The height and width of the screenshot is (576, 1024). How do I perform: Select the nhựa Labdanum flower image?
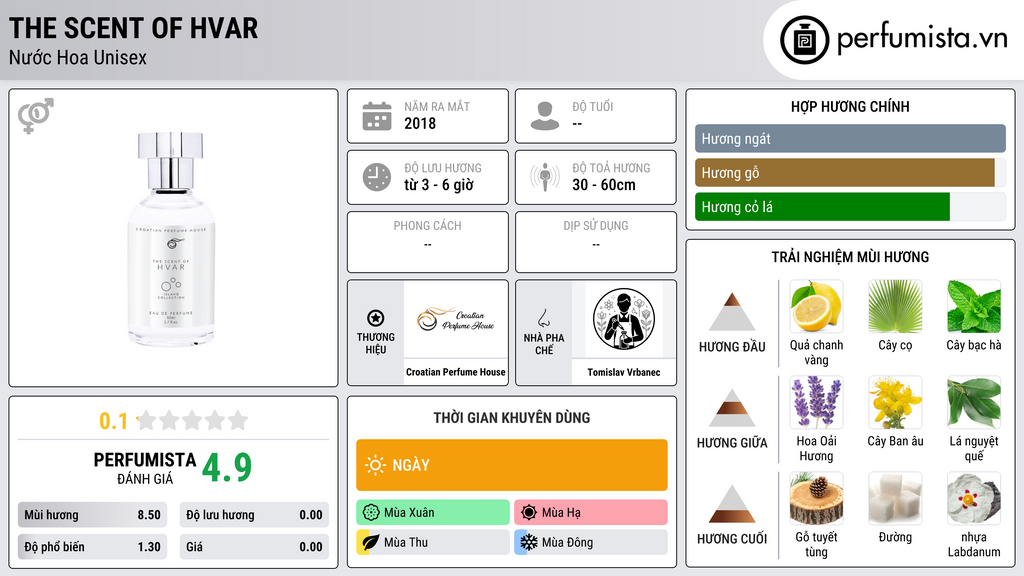click(974, 499)
